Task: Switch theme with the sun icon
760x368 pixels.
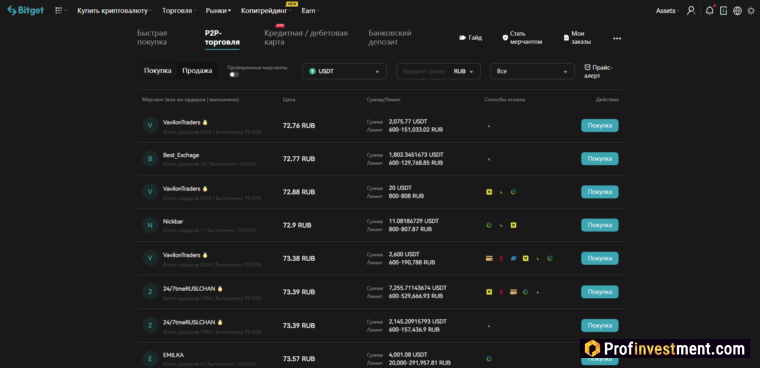Action: (751, 11)
